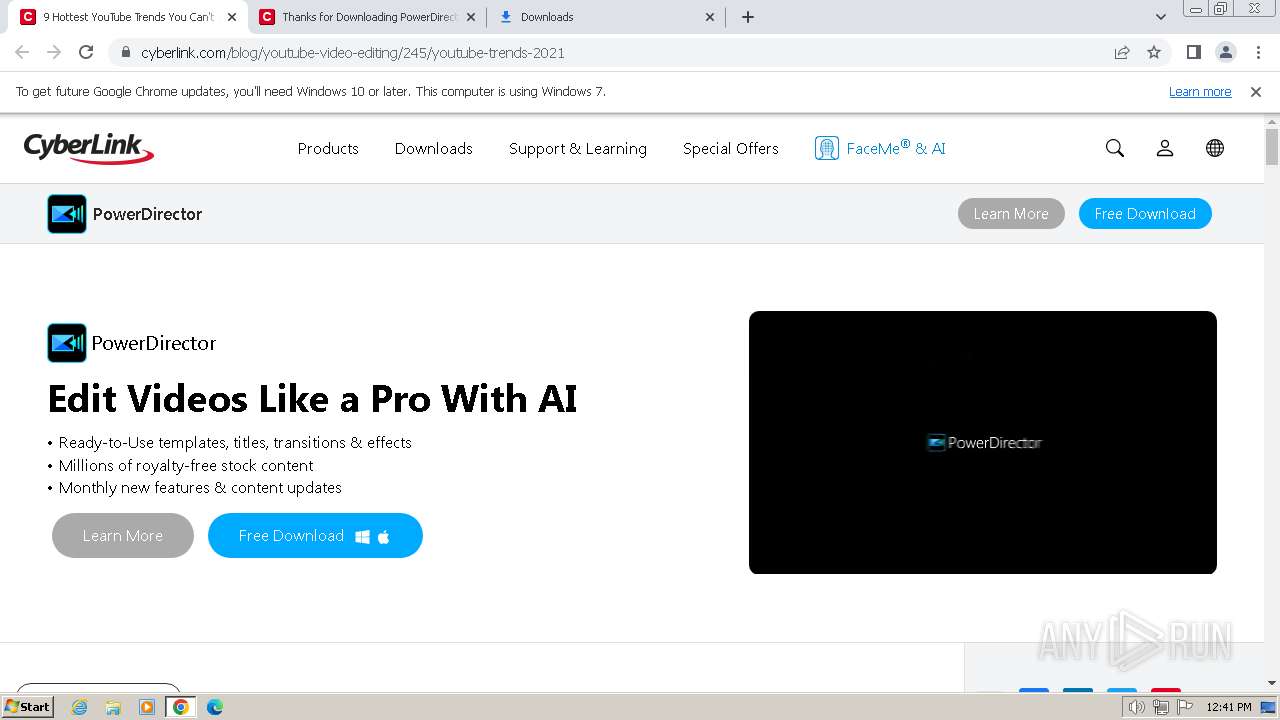
Task: Click the volume speaker tray icon
Action: tap(1137, 707)
